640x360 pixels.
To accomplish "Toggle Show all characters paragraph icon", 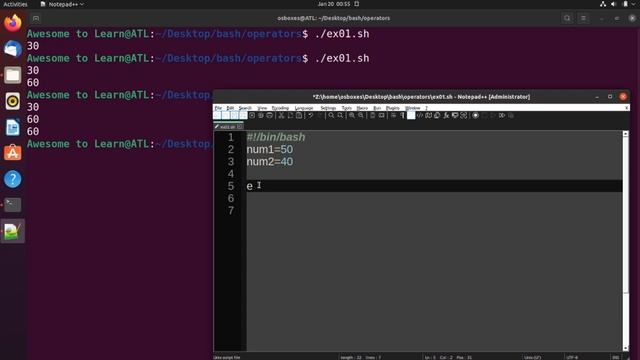I will coord(402,116).
